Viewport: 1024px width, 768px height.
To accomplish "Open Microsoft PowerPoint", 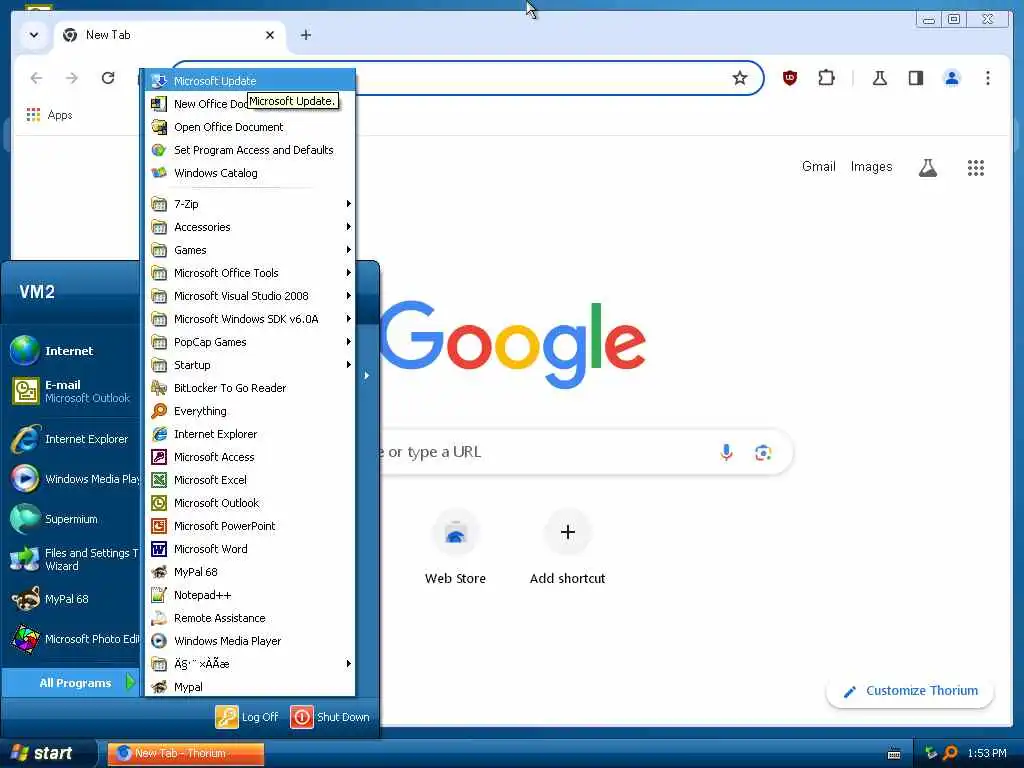I will [x=250, y=526].
